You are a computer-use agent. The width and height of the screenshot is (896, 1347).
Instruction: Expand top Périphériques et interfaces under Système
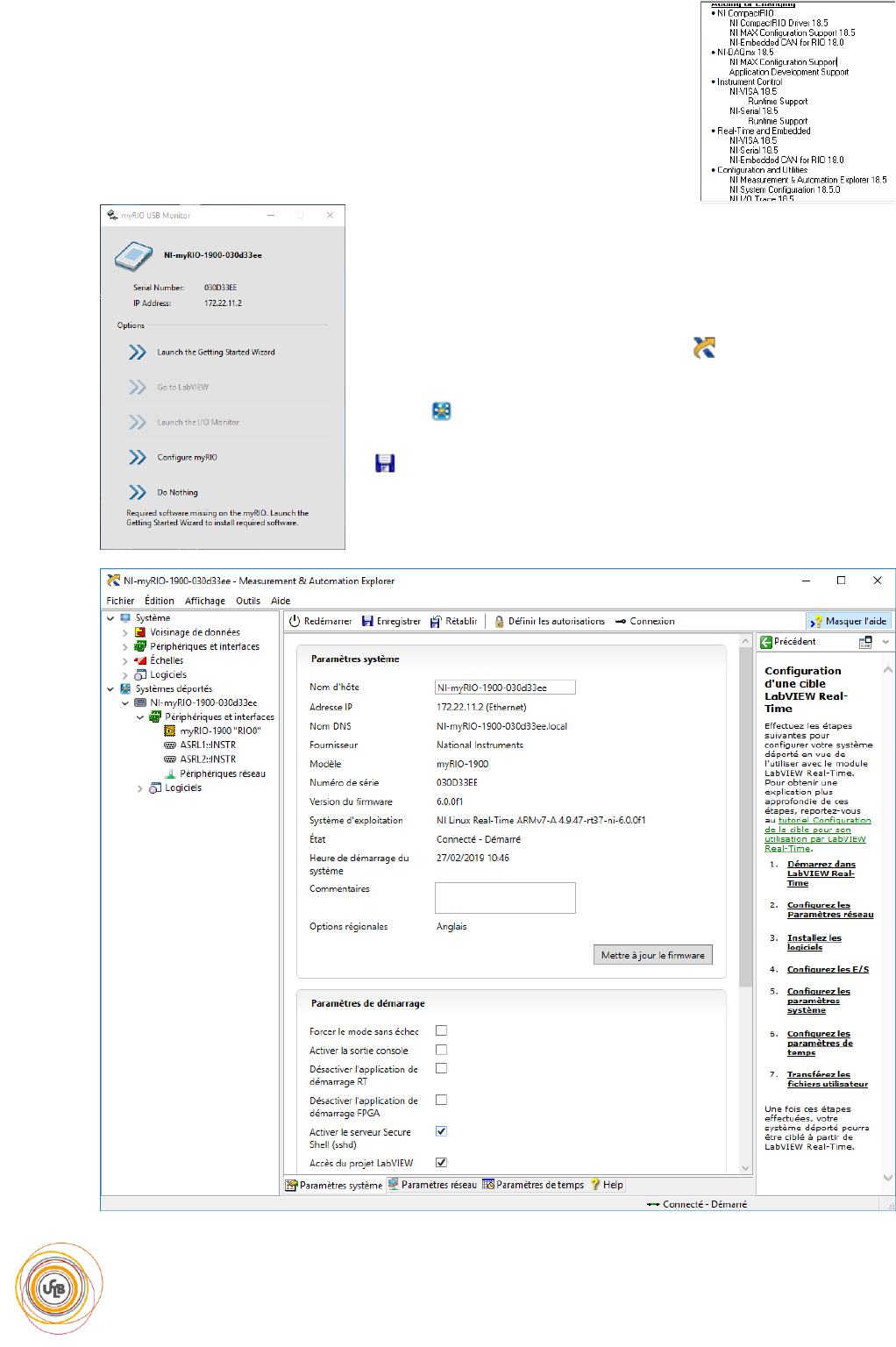[124, 646]
